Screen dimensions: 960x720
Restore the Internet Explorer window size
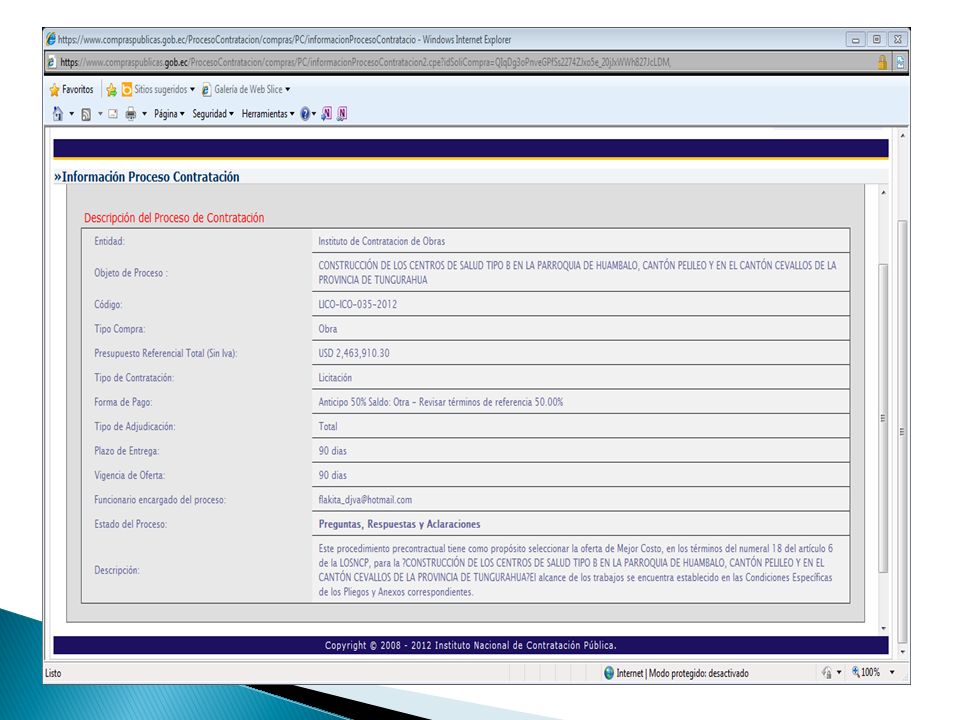tap(876, 40)
